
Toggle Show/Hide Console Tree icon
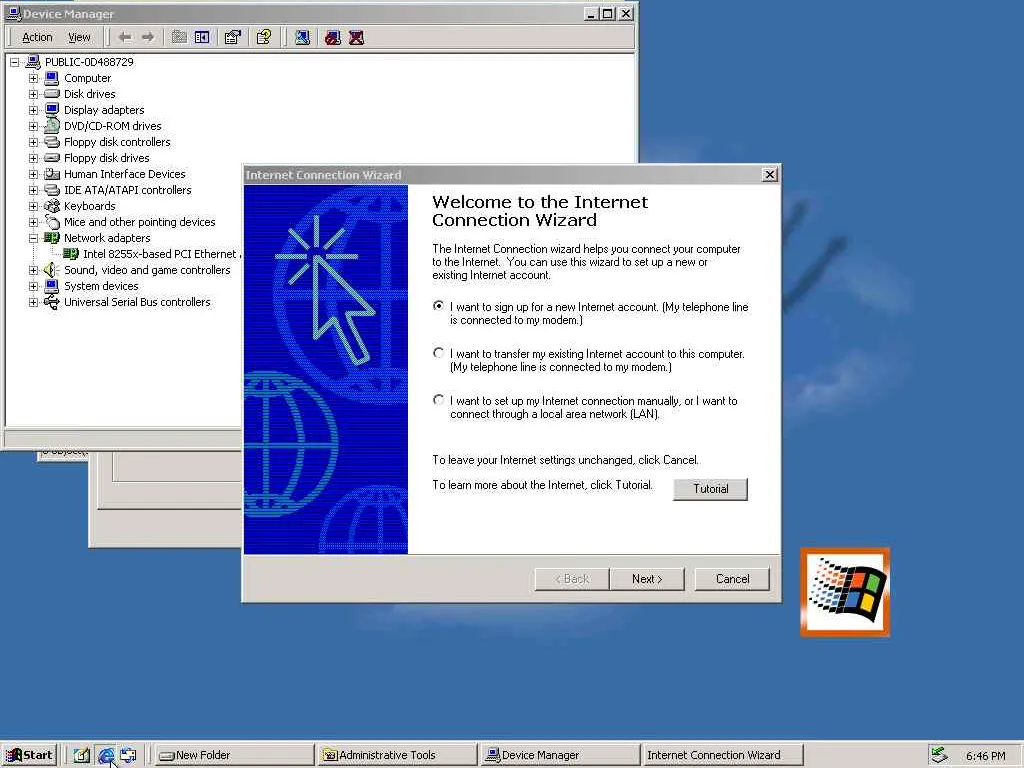202,37
